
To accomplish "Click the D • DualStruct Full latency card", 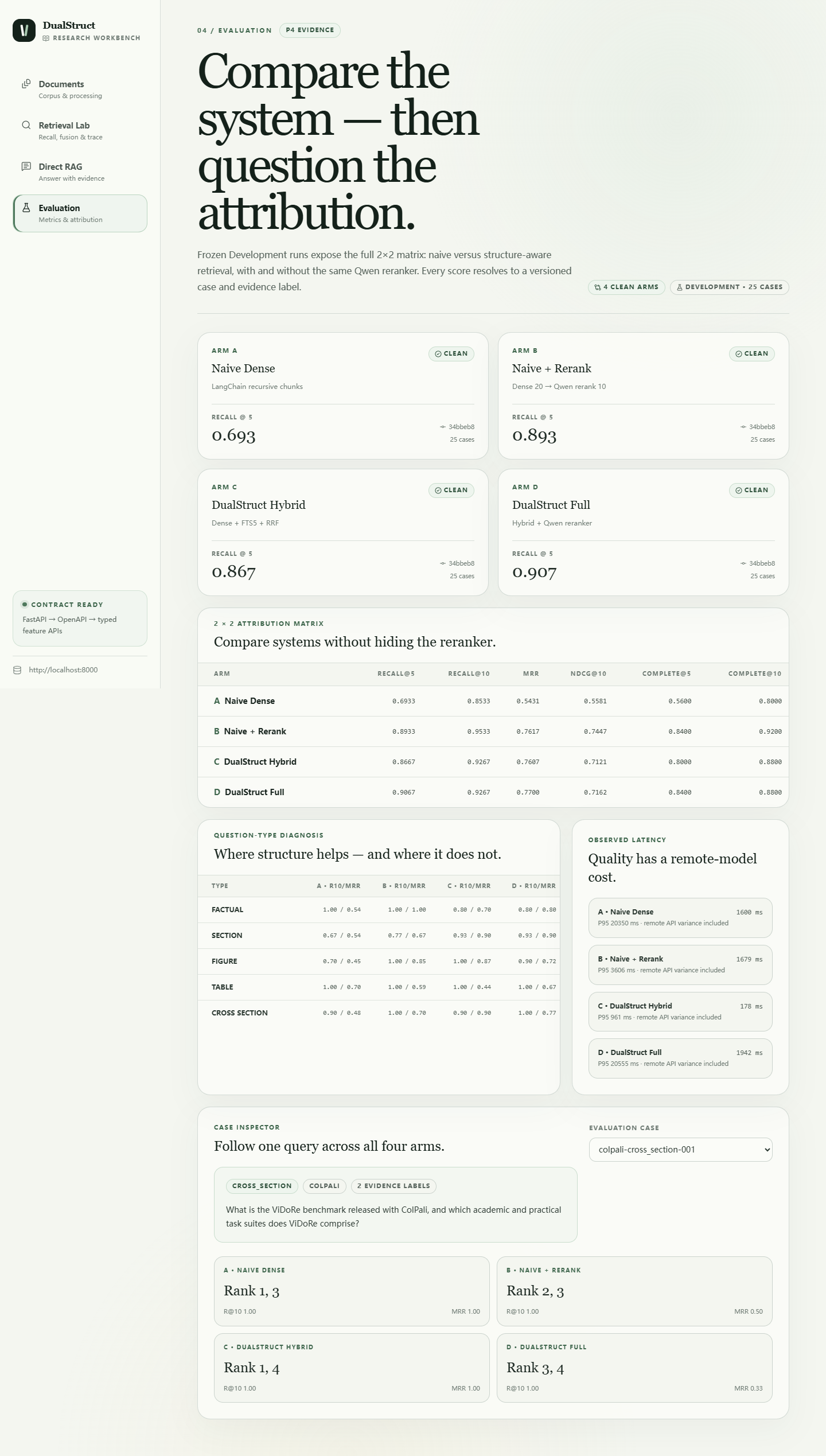I will [x=680, y=1058].
